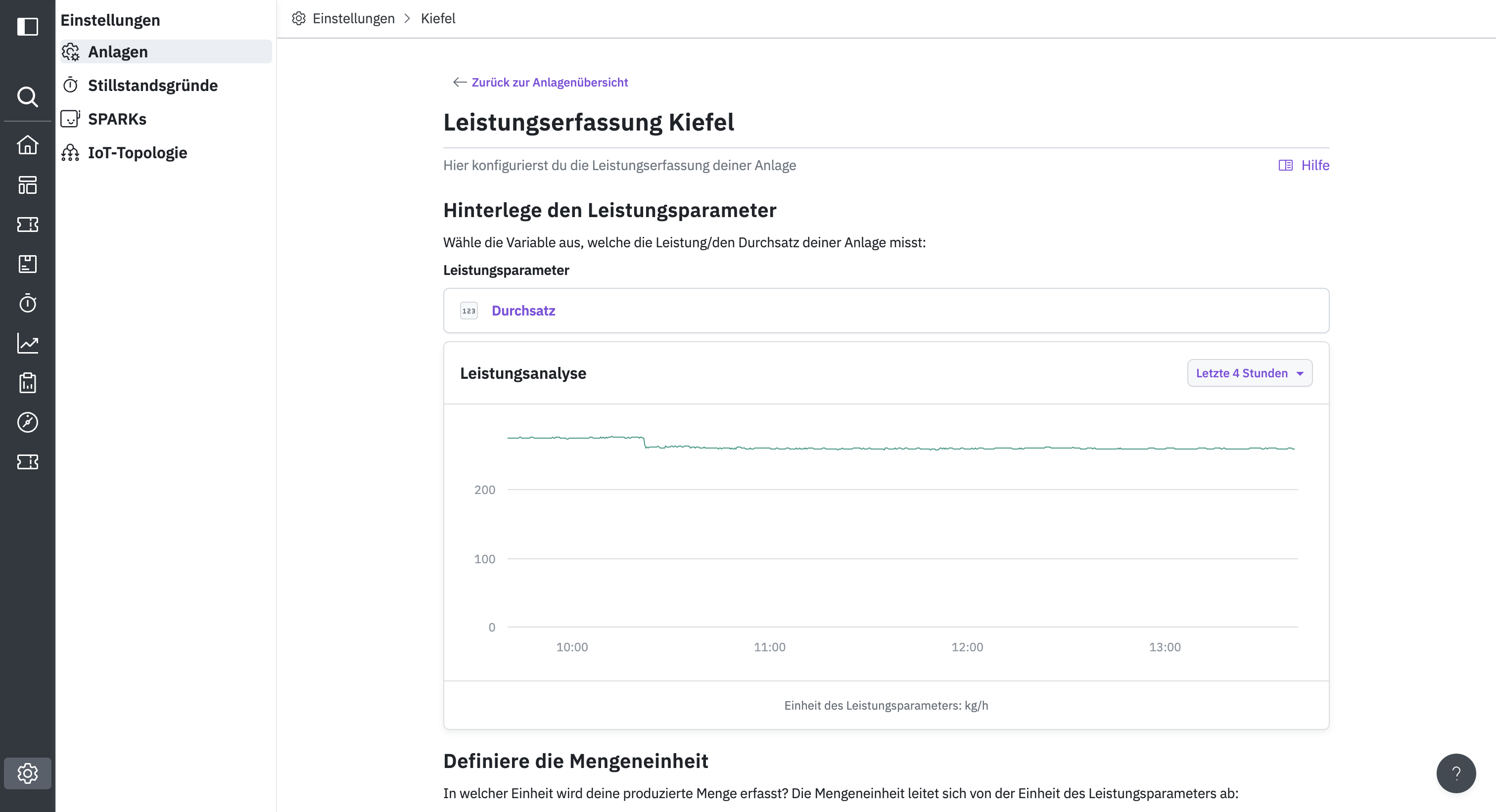Open the clipboard report icon
Image resolution: width=1496 pixels, height=812 pixels.
tap(27, 383)
